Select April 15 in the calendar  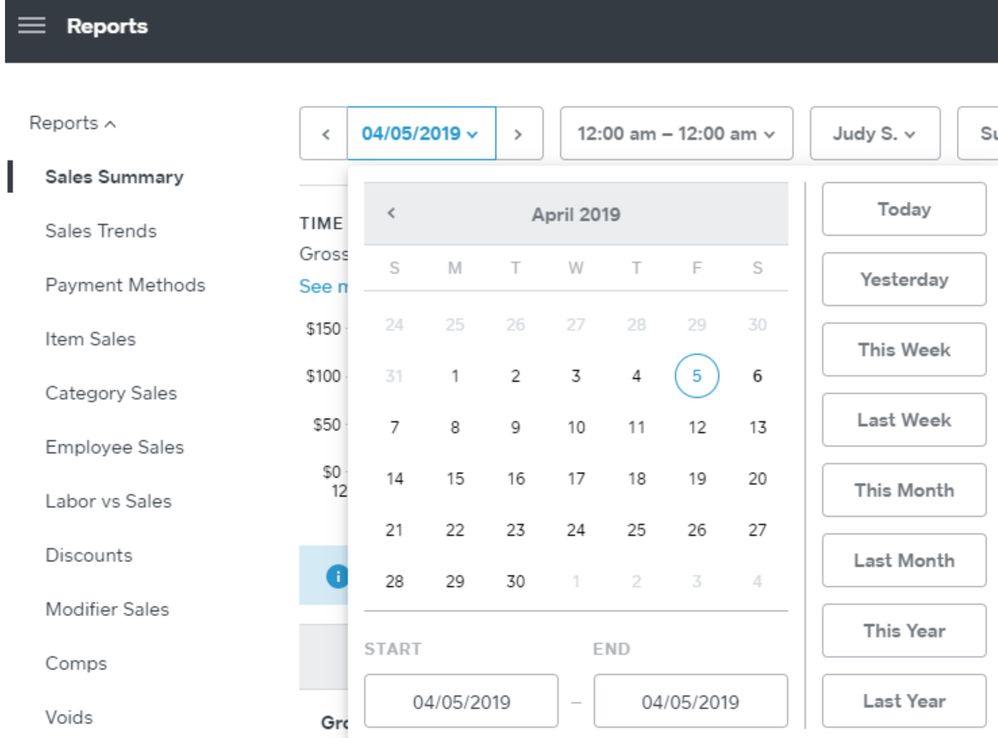pos(455,479)
